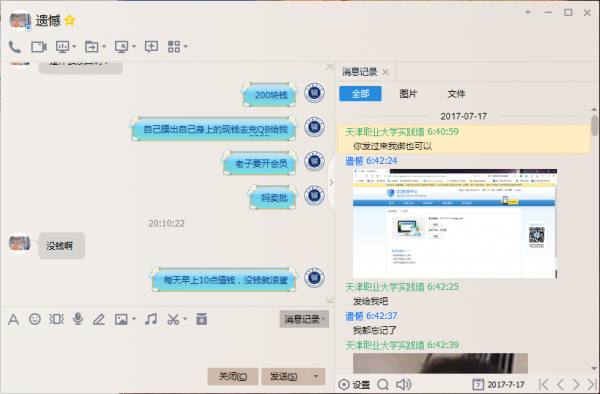The width and height of the screenshot is (600, 394).
Task: Go to last page of message history
Action: [x=592, y=384]
